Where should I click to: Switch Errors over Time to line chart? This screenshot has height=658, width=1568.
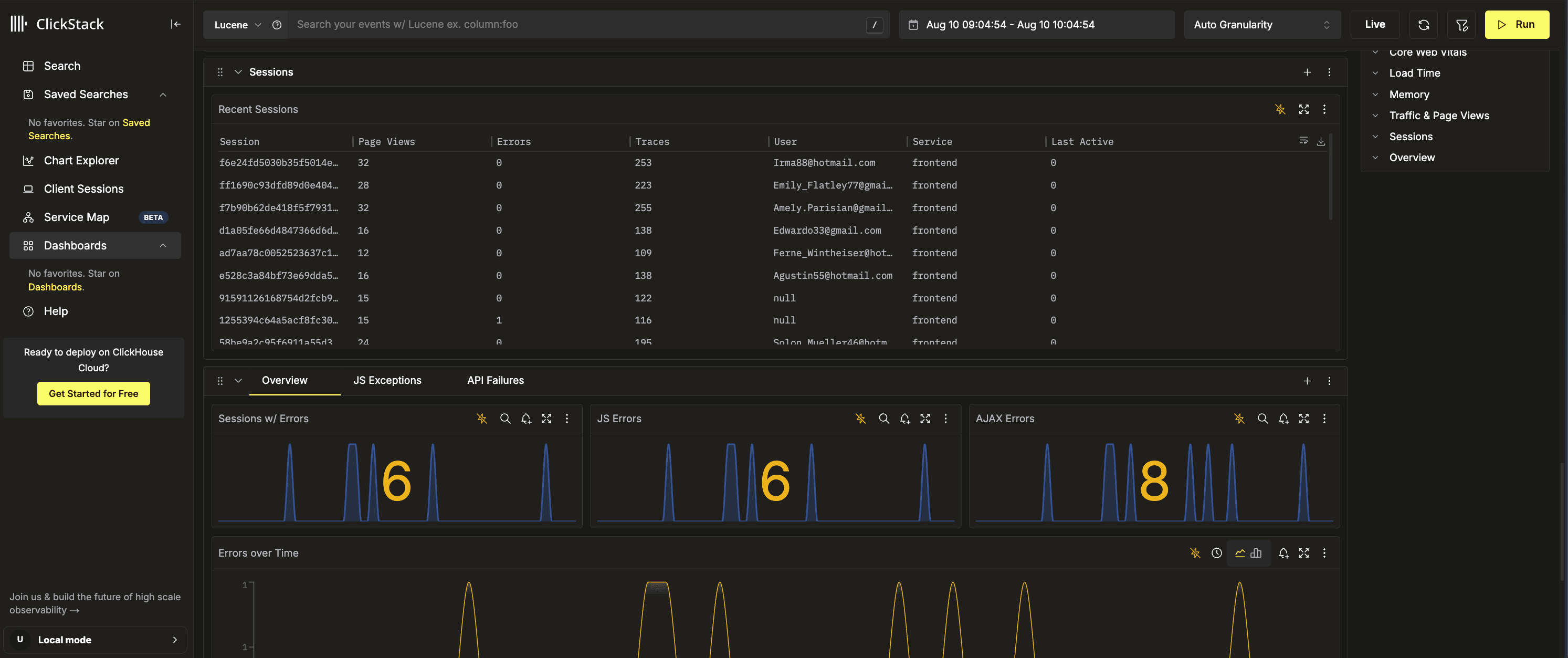tap(1240, 553)
